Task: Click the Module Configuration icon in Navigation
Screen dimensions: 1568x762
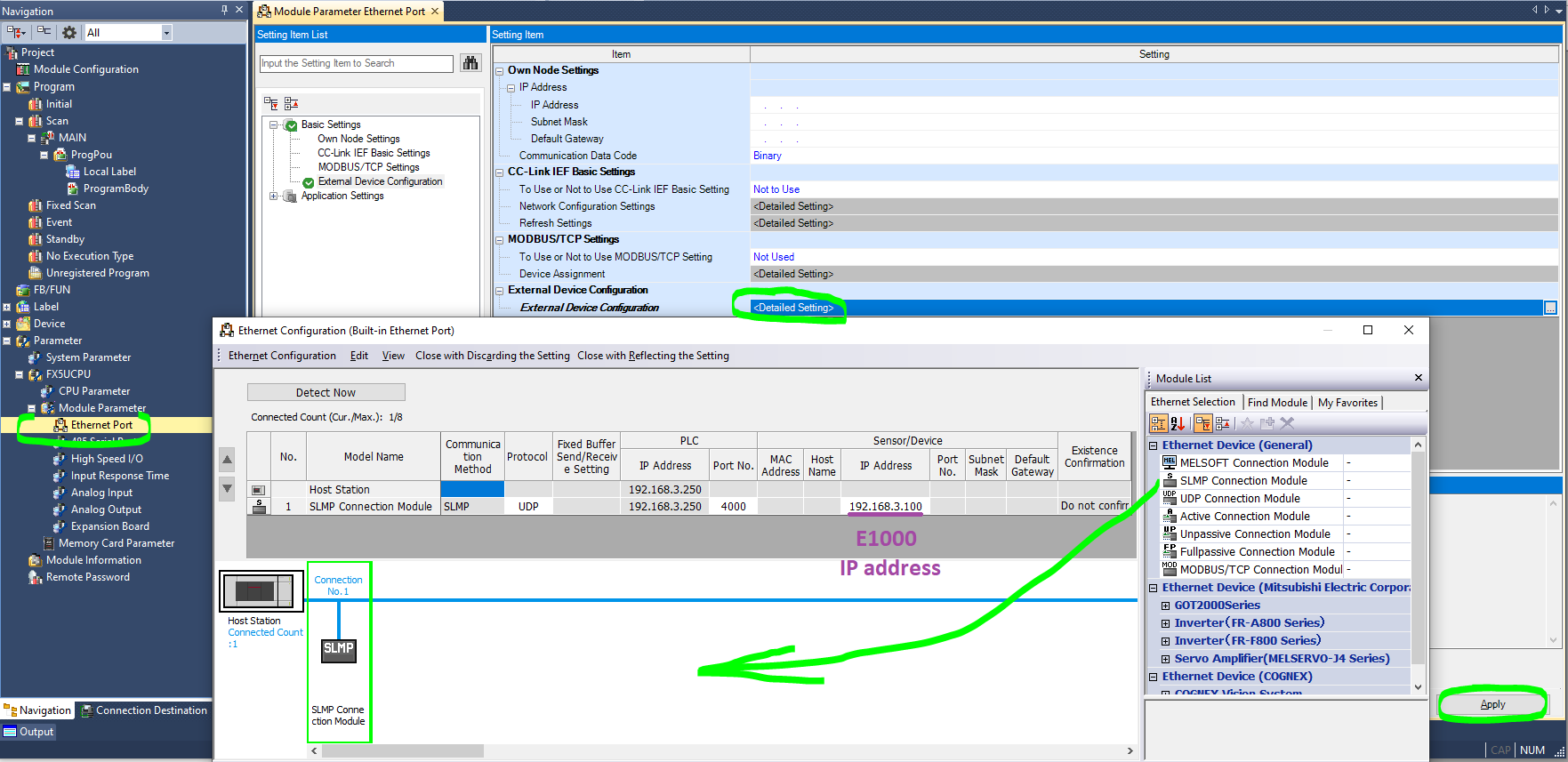Action: (24, 69)
